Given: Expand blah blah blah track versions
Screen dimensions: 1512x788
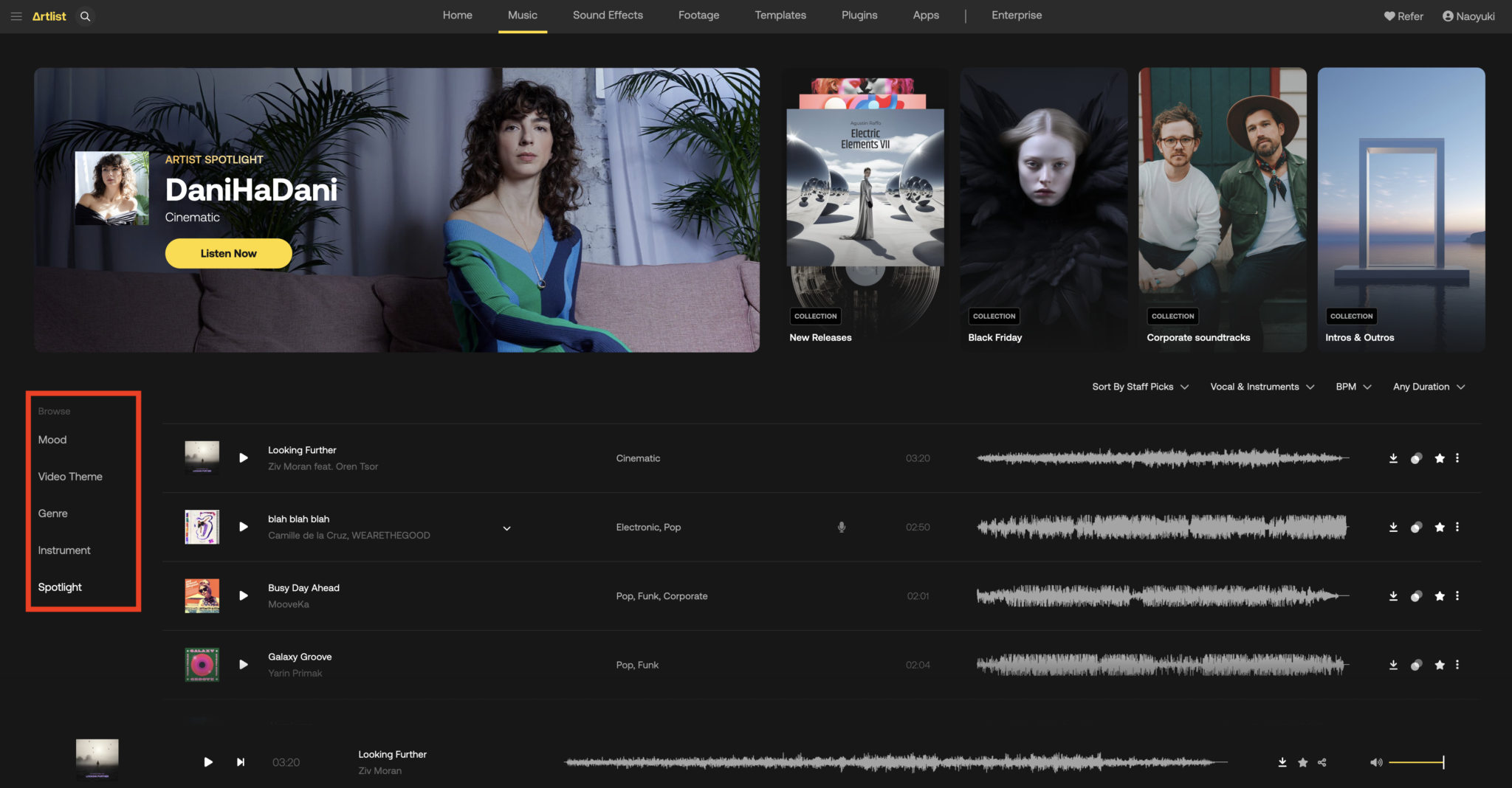Looking at the screenshot, I should pos(507,528).
